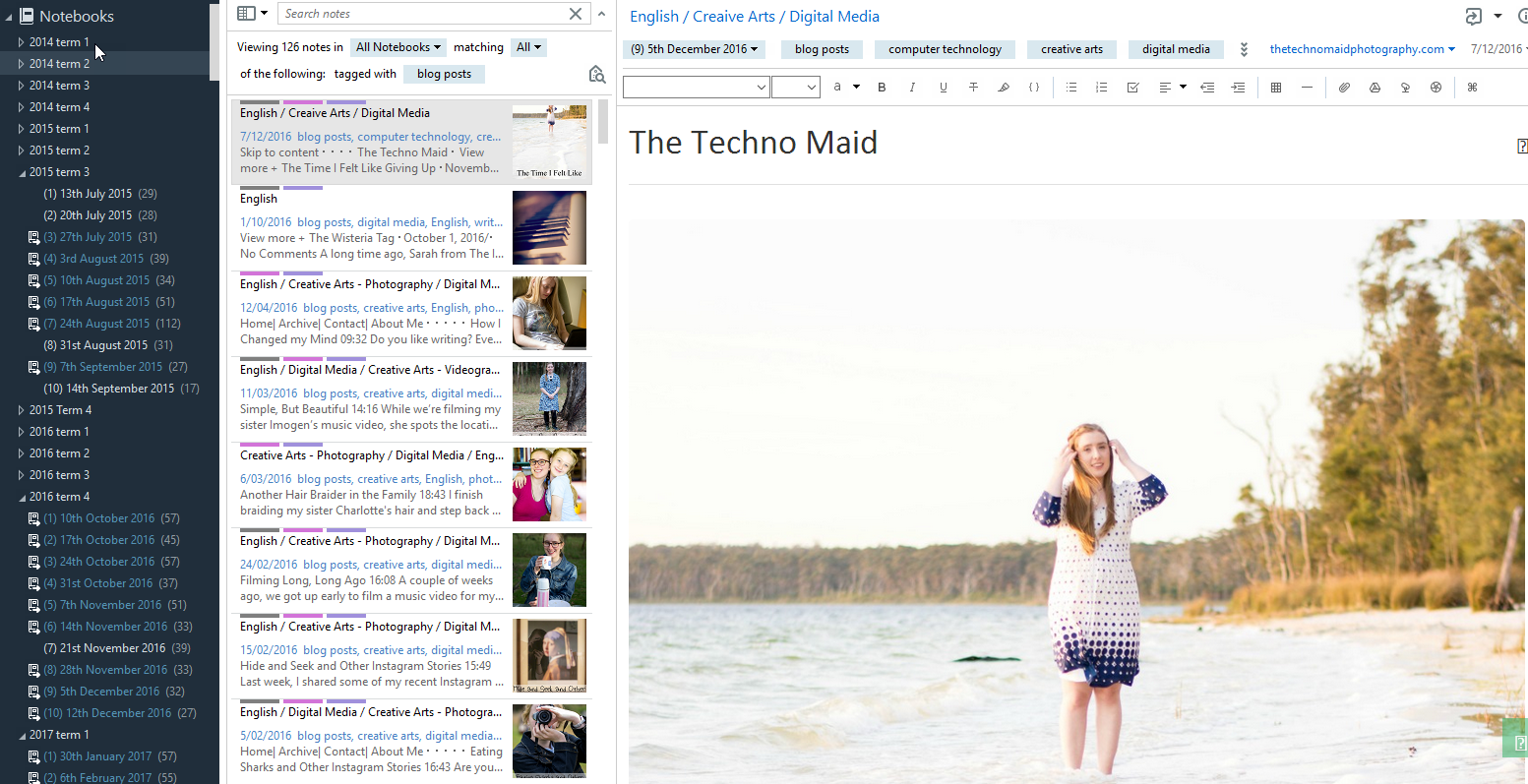1528x784 pixels.
Task: Click the computer technology note tag
Action: tap(945, 49)
